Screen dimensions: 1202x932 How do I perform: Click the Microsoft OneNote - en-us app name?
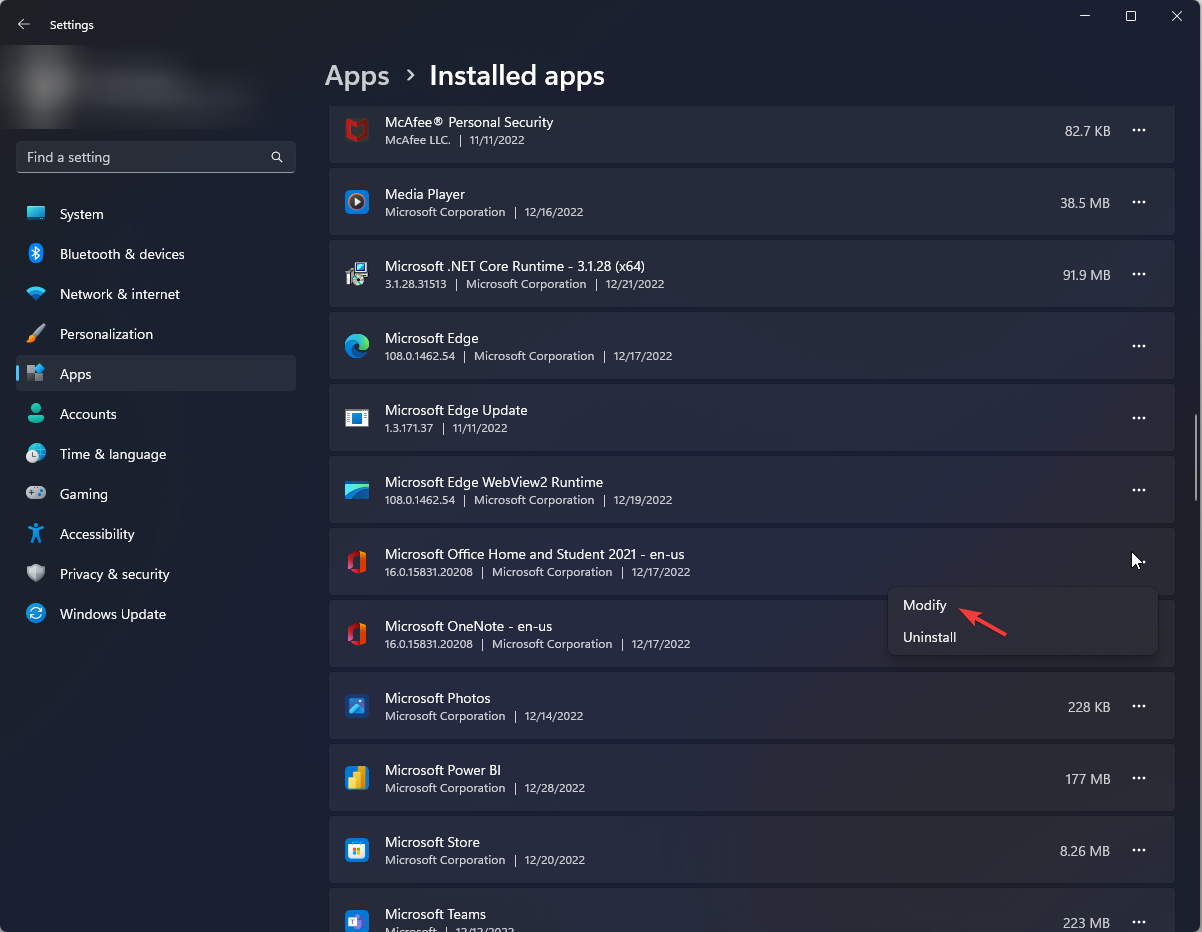(468, 626)
